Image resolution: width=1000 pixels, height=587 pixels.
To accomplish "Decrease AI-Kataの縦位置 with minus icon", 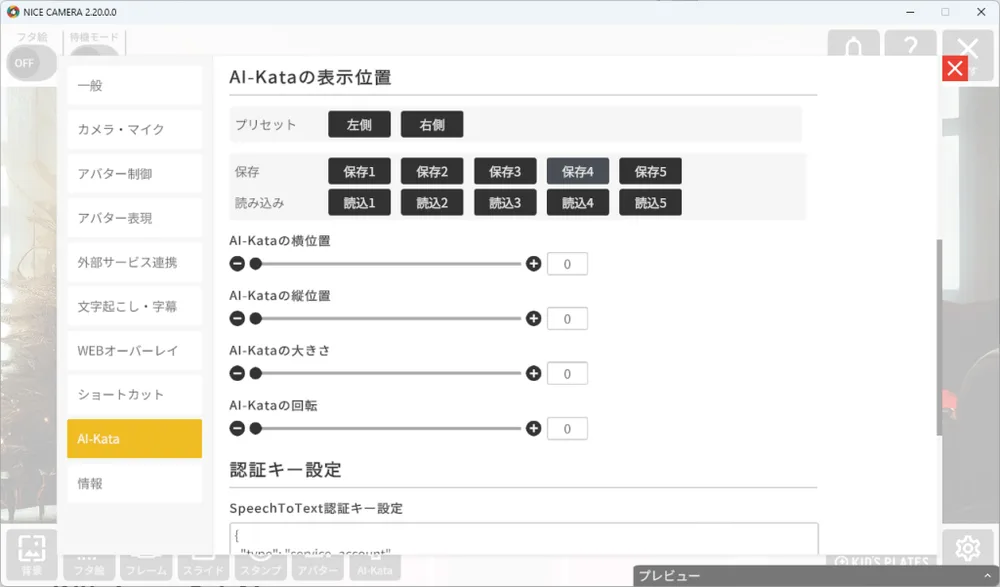I will pyautogui.click(x=237, y=318).
